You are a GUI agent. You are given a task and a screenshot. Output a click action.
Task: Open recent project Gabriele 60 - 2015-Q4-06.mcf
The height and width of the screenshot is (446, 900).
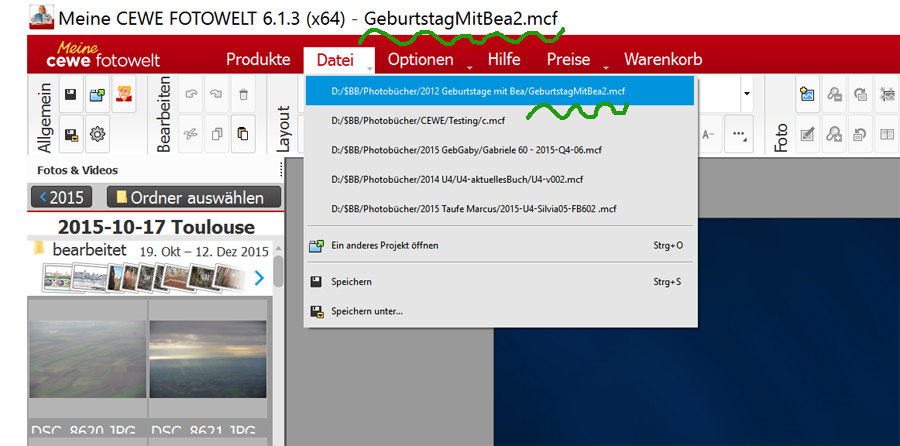499,150
